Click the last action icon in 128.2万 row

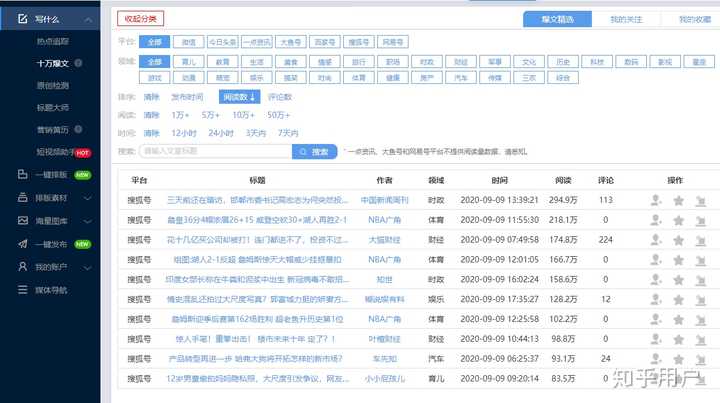coord(700,300)
